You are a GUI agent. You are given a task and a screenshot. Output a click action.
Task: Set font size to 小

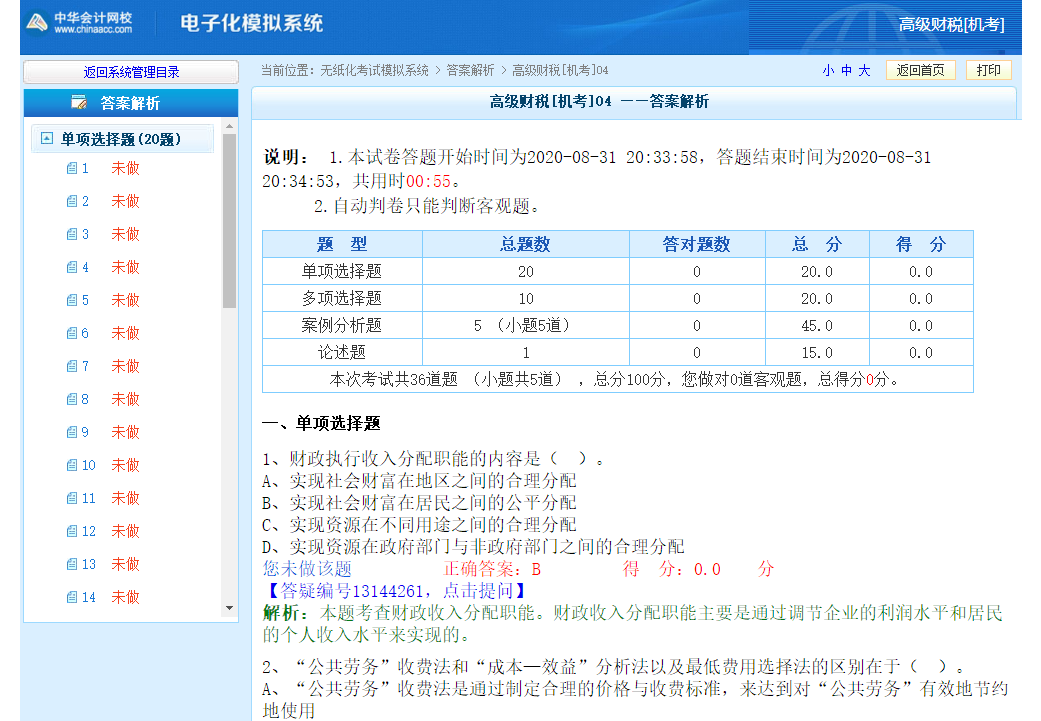(x=828, y=70)
